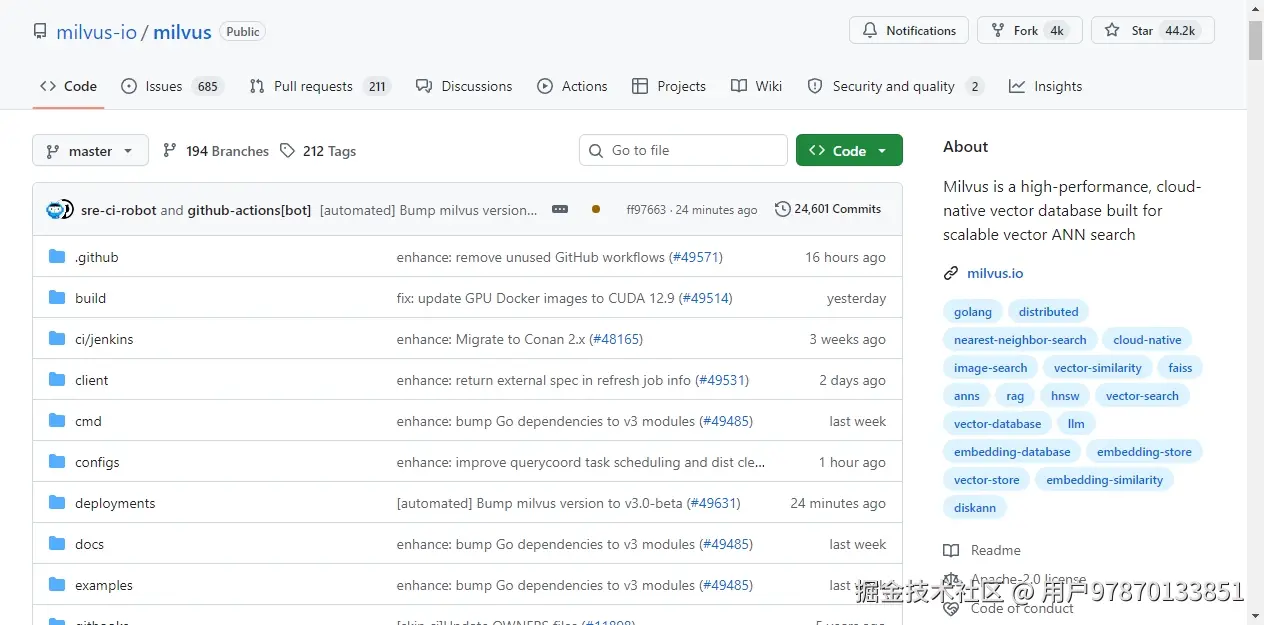Star the milvus repository

pyautogui.click(x=1153, y=30)
